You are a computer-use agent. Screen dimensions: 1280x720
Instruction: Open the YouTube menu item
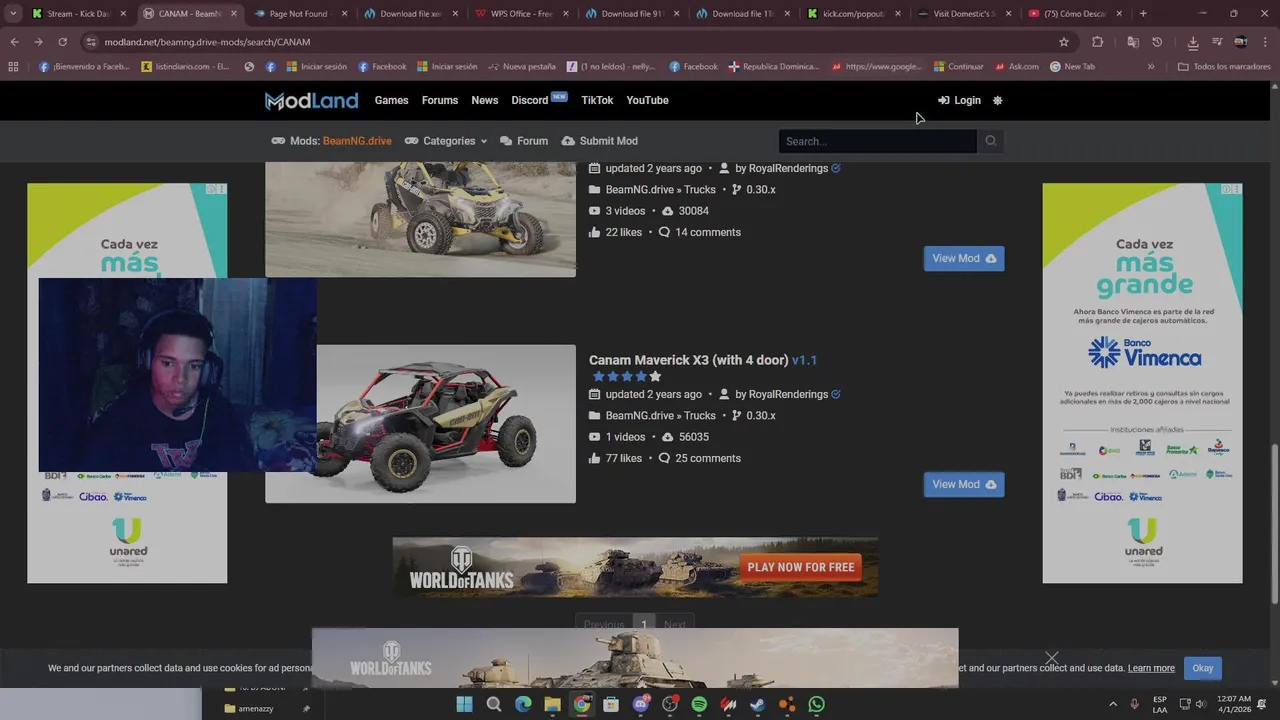(x=647, y=100)
